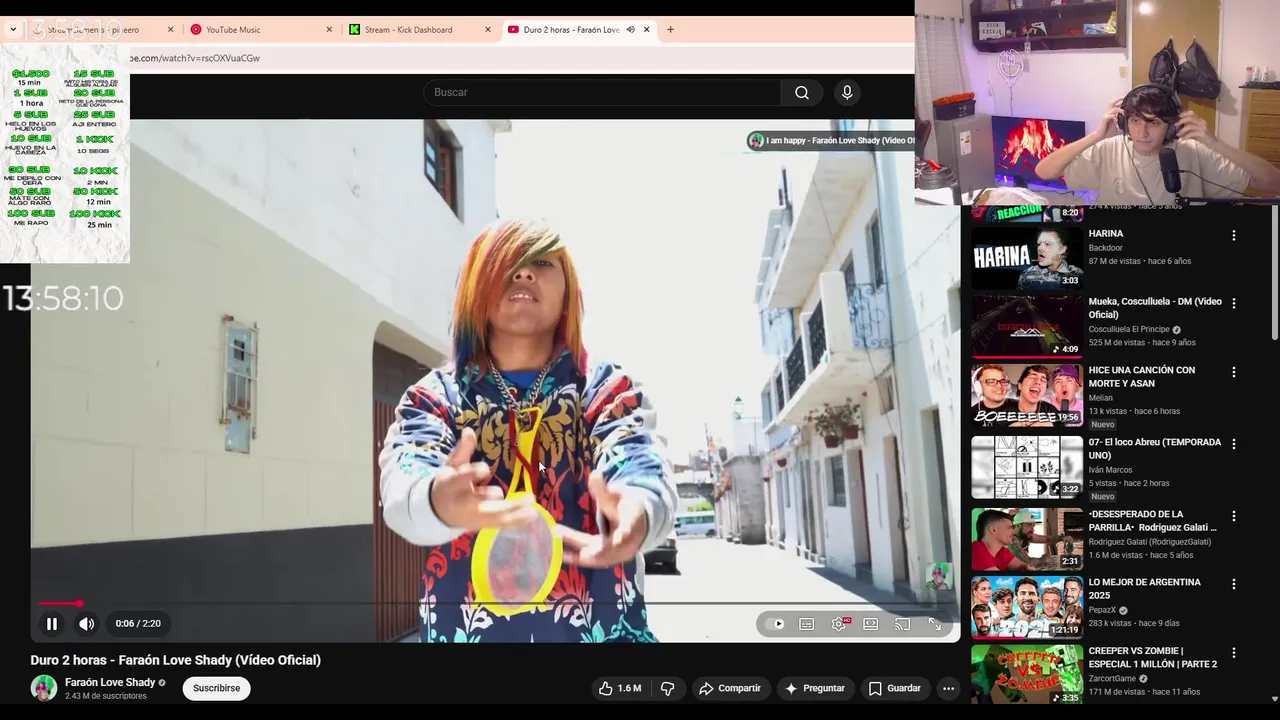Open options for DESESPERADO DE LA PARRILLA
The image size is (1280, 720).
tap(1233, 516)
